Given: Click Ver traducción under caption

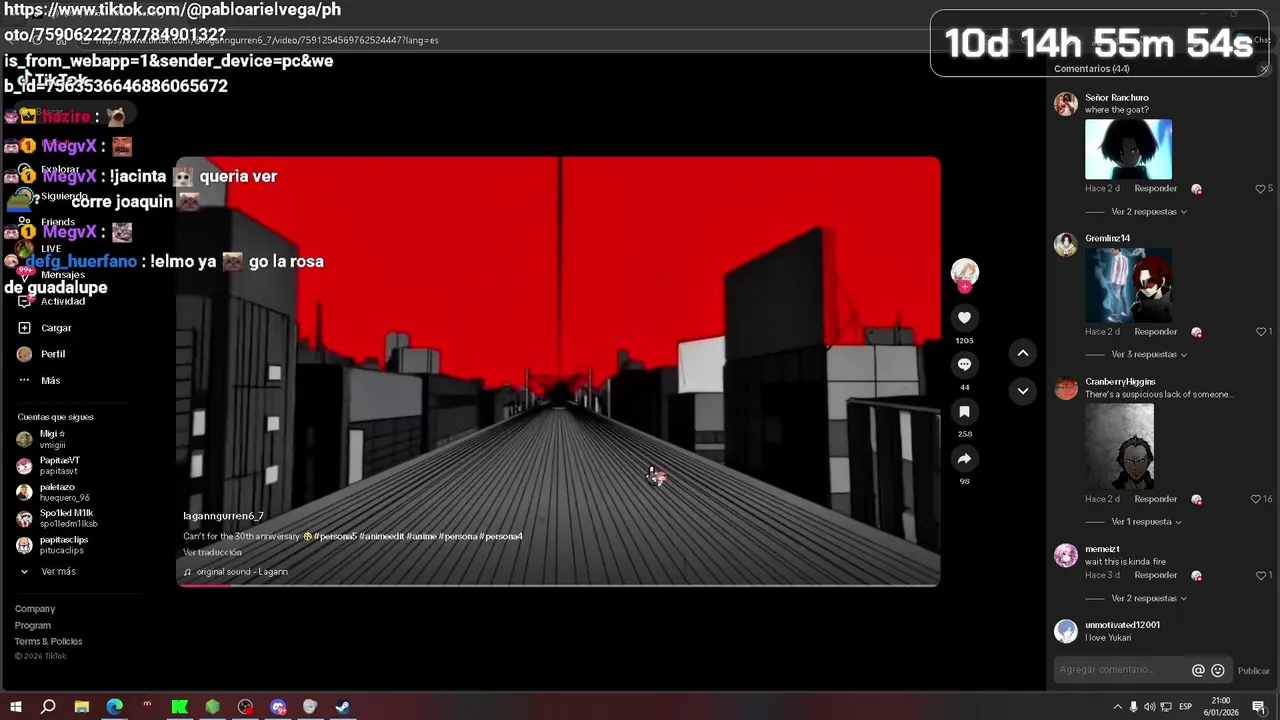Looking at the screenshot, I should coord(212,552).
